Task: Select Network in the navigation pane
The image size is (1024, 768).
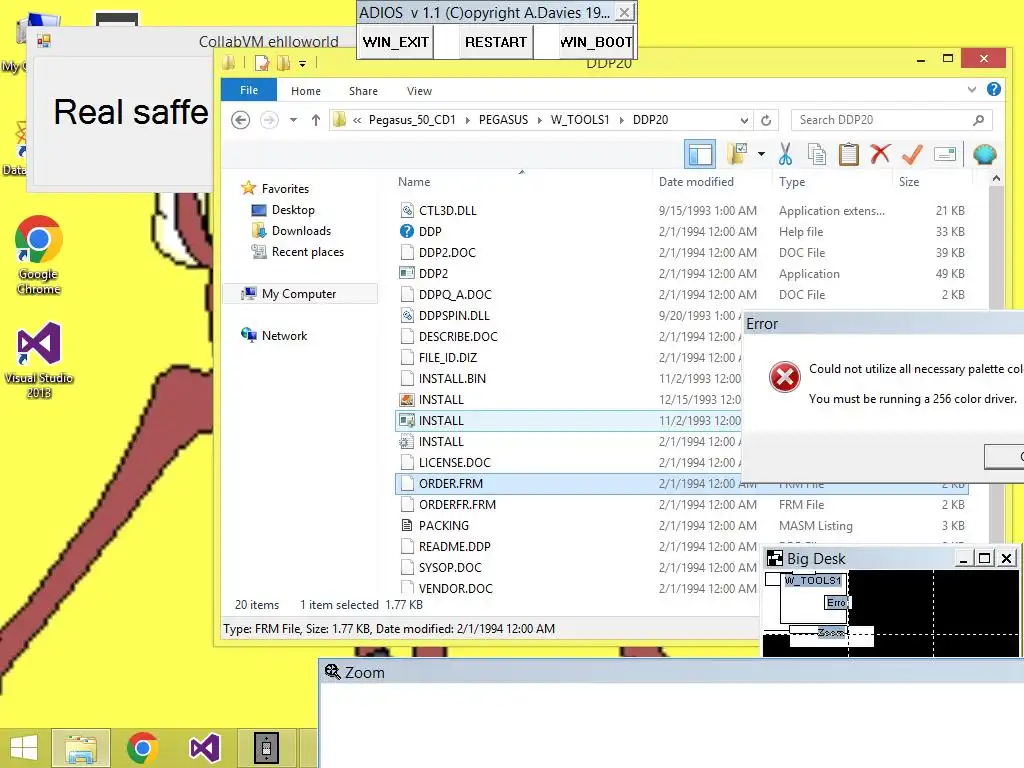Action: [284, 336]
